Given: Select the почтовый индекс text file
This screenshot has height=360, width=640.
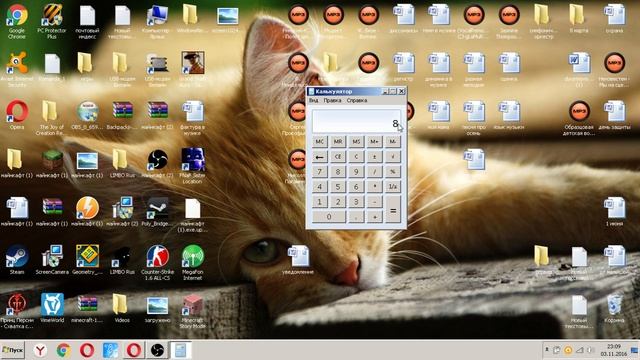Looking at the screenshot, I should [x=87, y=22].
